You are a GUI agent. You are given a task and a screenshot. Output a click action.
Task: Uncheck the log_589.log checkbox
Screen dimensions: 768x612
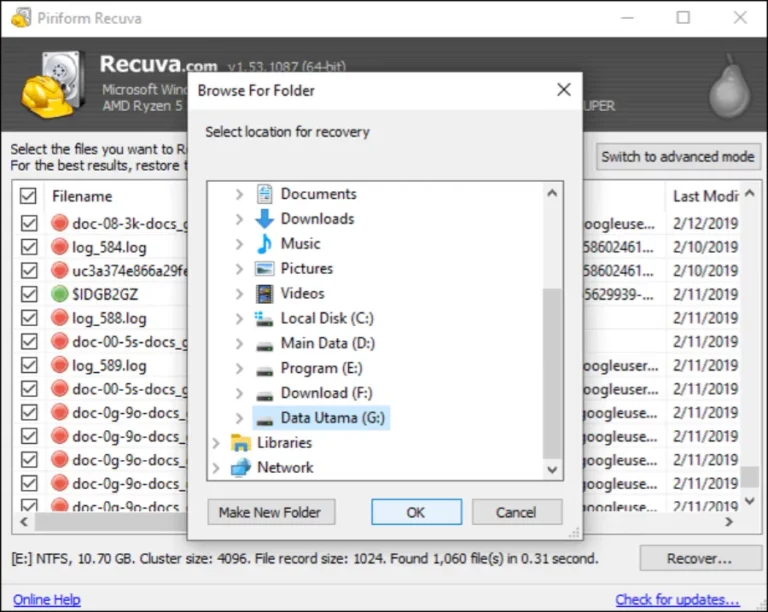tap(29, 365)
